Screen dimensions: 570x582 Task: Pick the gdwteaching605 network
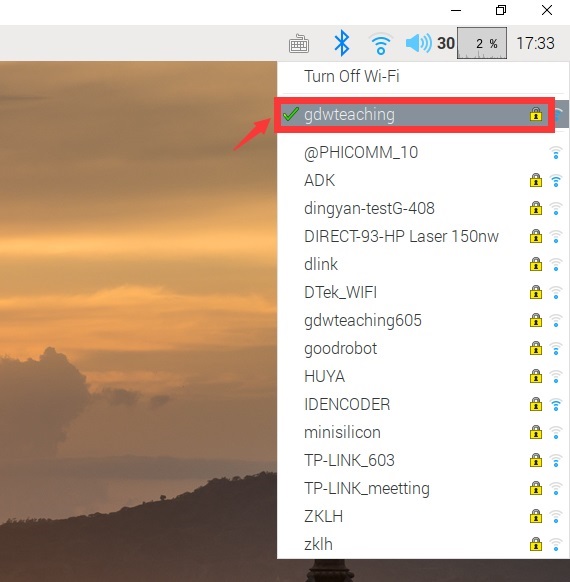[x=423, y=320]
